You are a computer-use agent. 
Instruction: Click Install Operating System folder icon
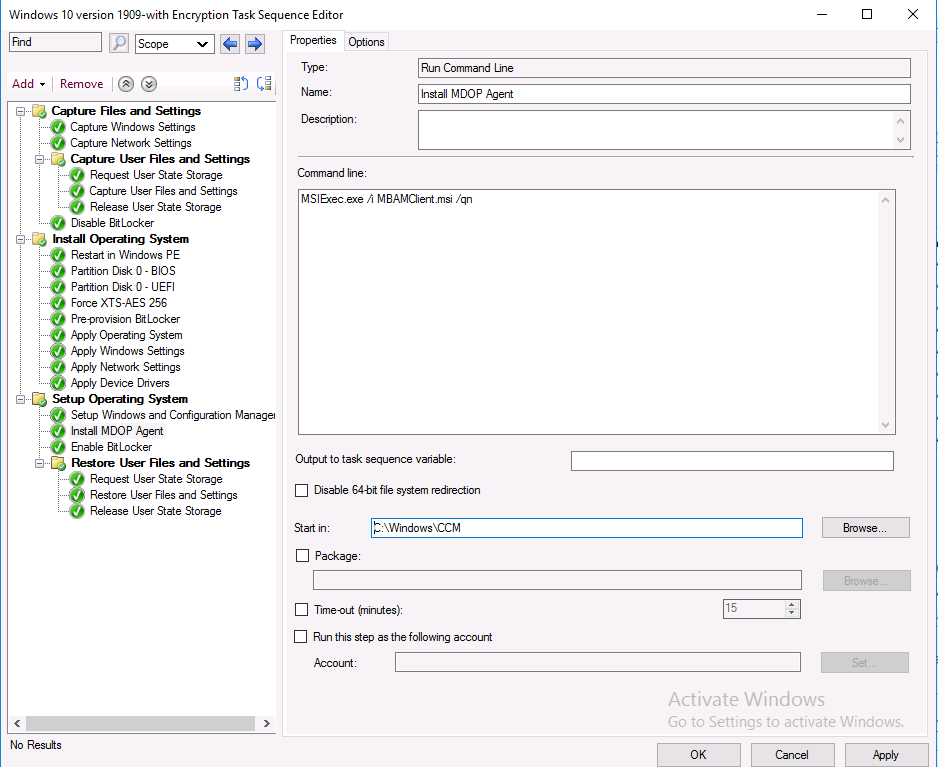click(39, 239)
